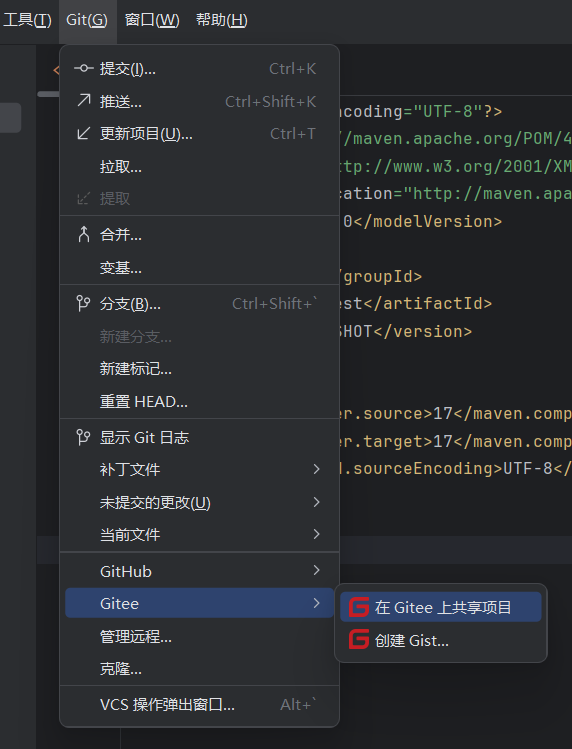Choose 重置 HEAD... menu entry
This screenshot has width=572, height=749.
tap(199, 401)
